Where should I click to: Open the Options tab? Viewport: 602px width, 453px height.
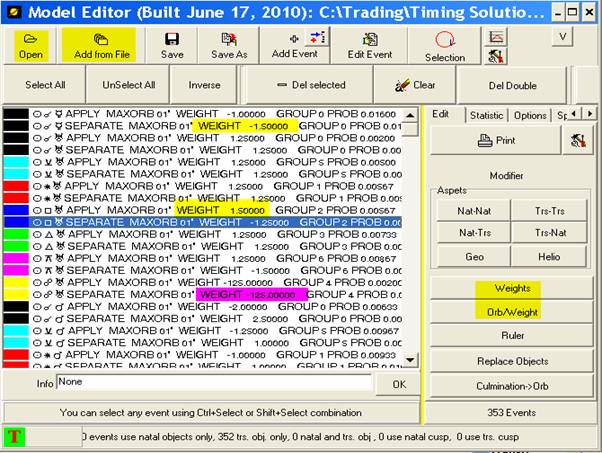click(x=530, y=115)
